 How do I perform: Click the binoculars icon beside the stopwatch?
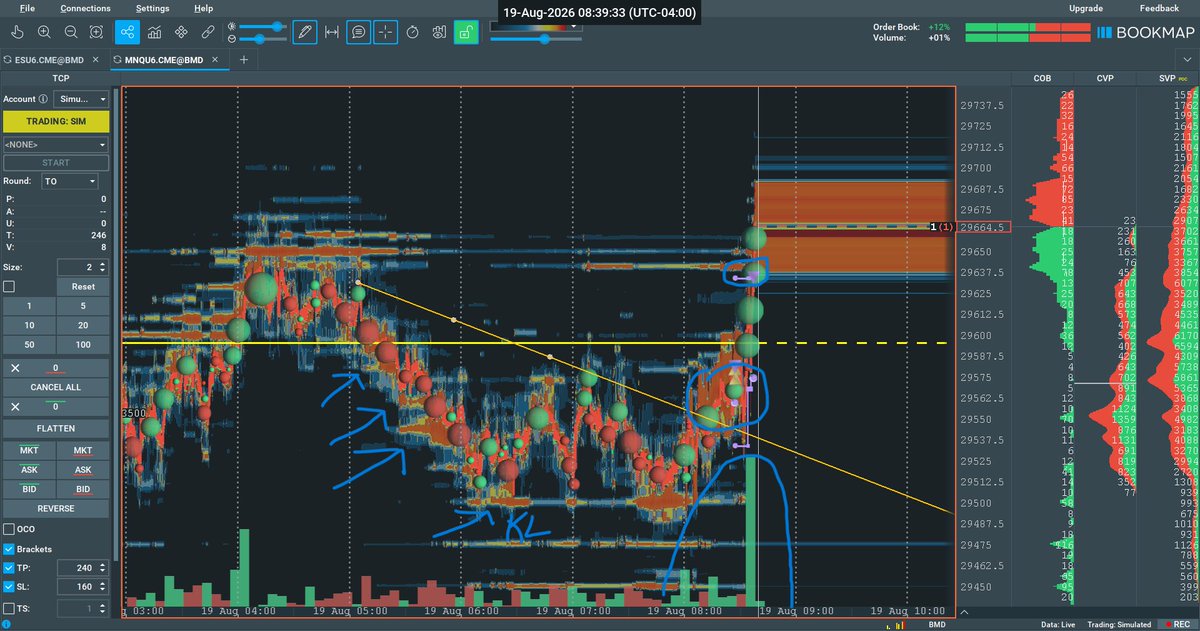[438, 32]
